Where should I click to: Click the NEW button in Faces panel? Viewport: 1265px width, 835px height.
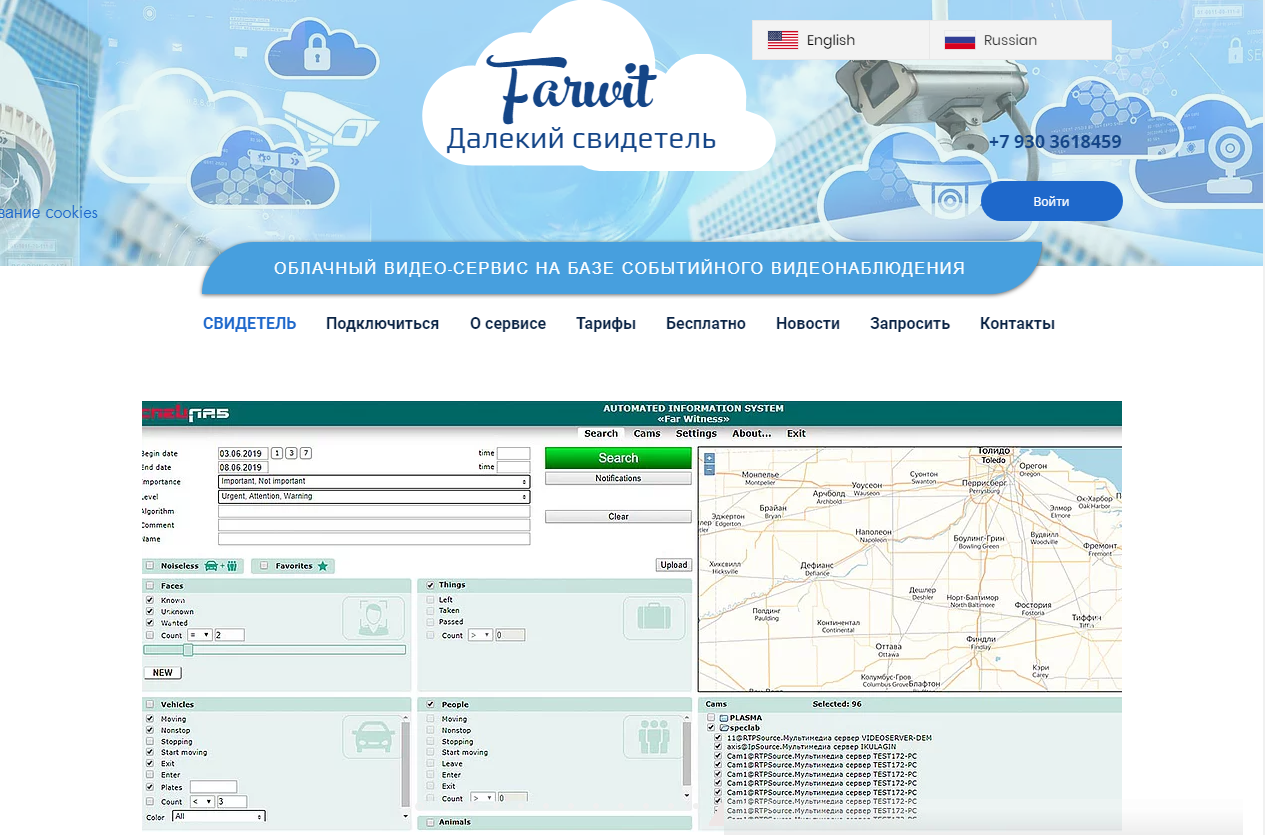(x=162, y=673)
